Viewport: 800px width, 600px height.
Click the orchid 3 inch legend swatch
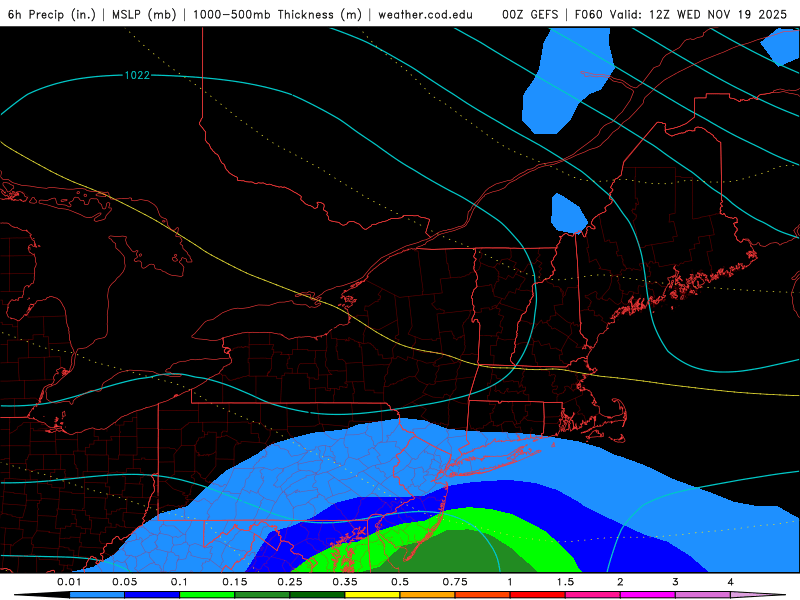pos(703,595)
